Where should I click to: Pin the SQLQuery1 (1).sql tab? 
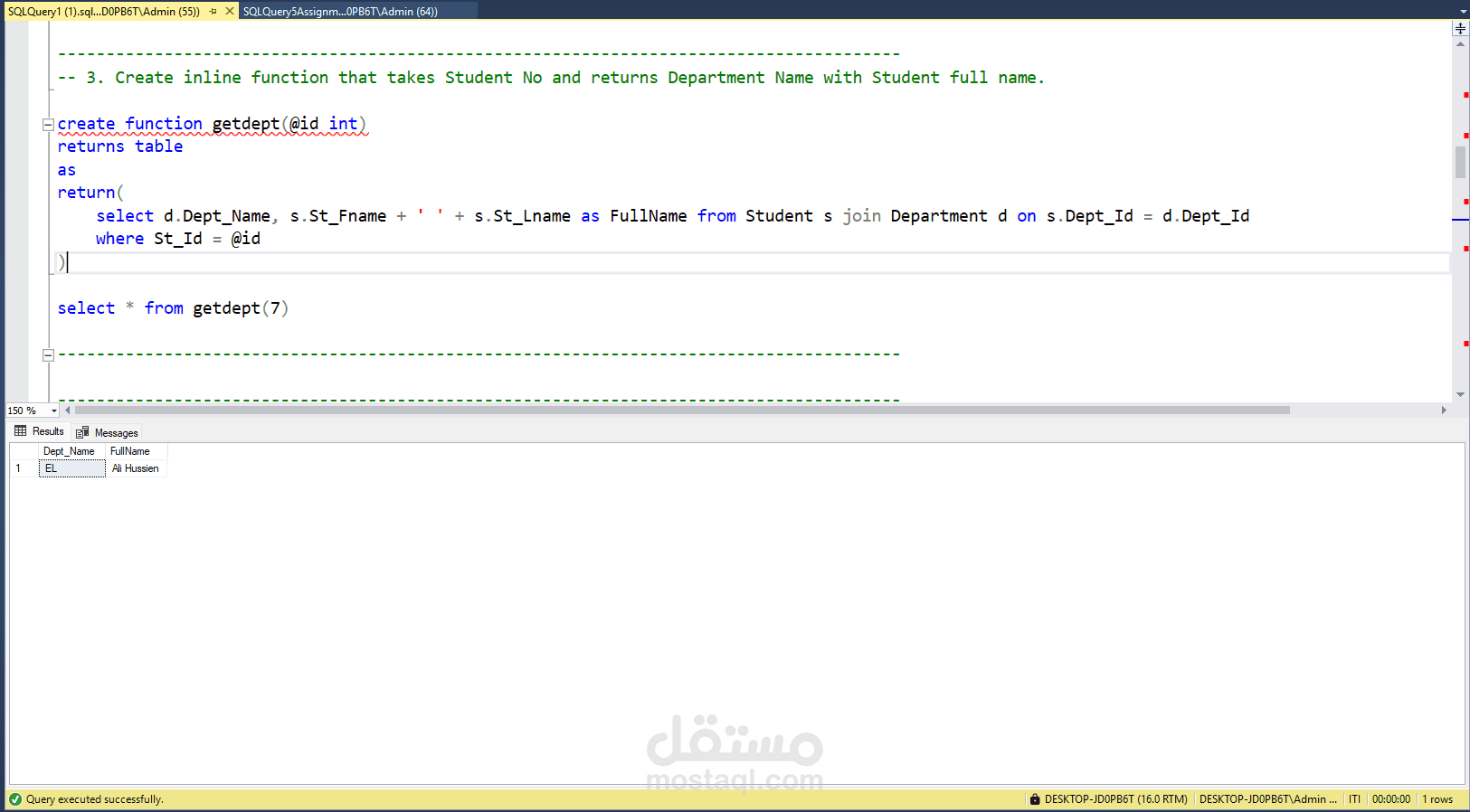(213, 12)
